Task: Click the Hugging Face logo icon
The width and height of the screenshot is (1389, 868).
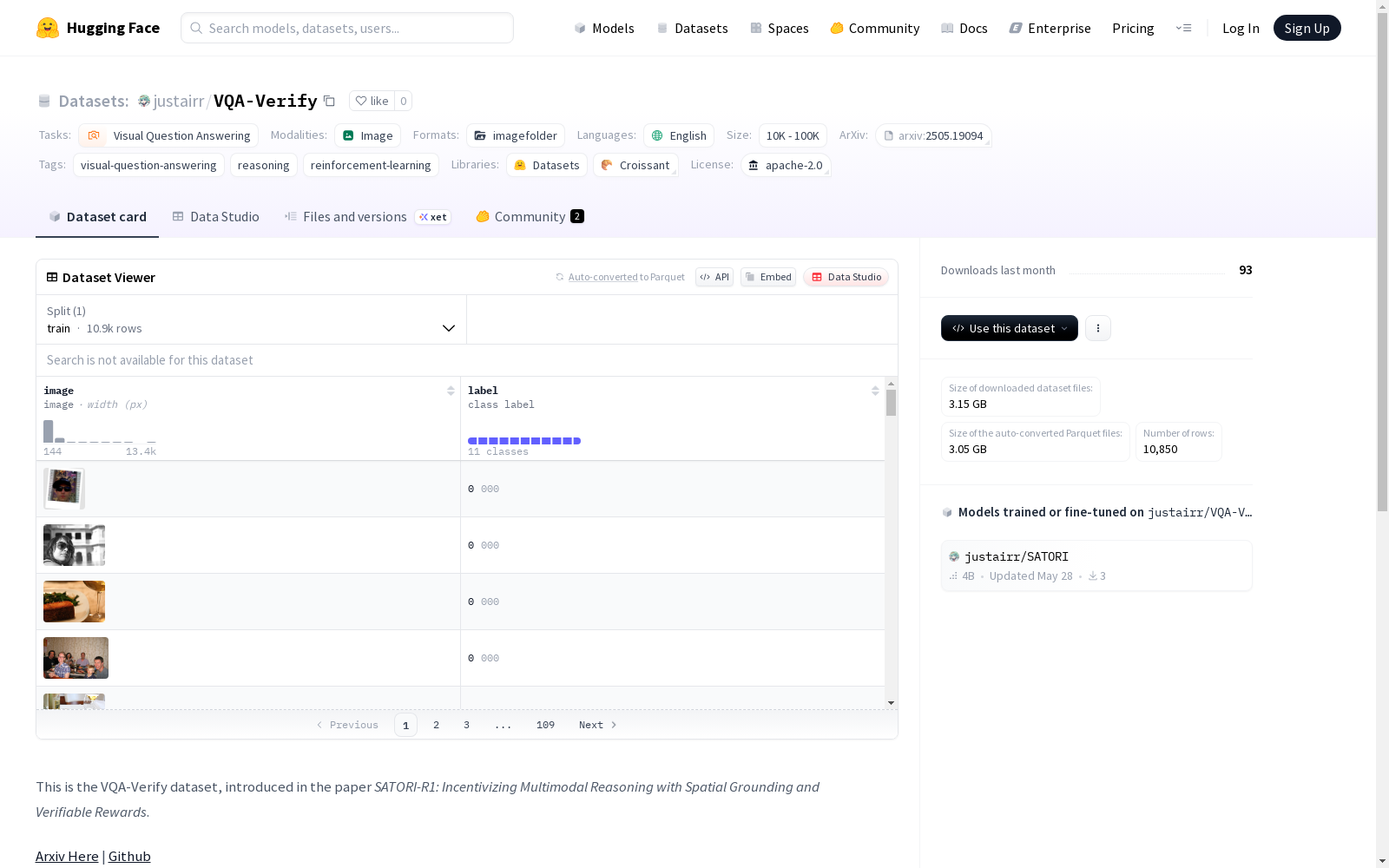Action: click(48, 28)
